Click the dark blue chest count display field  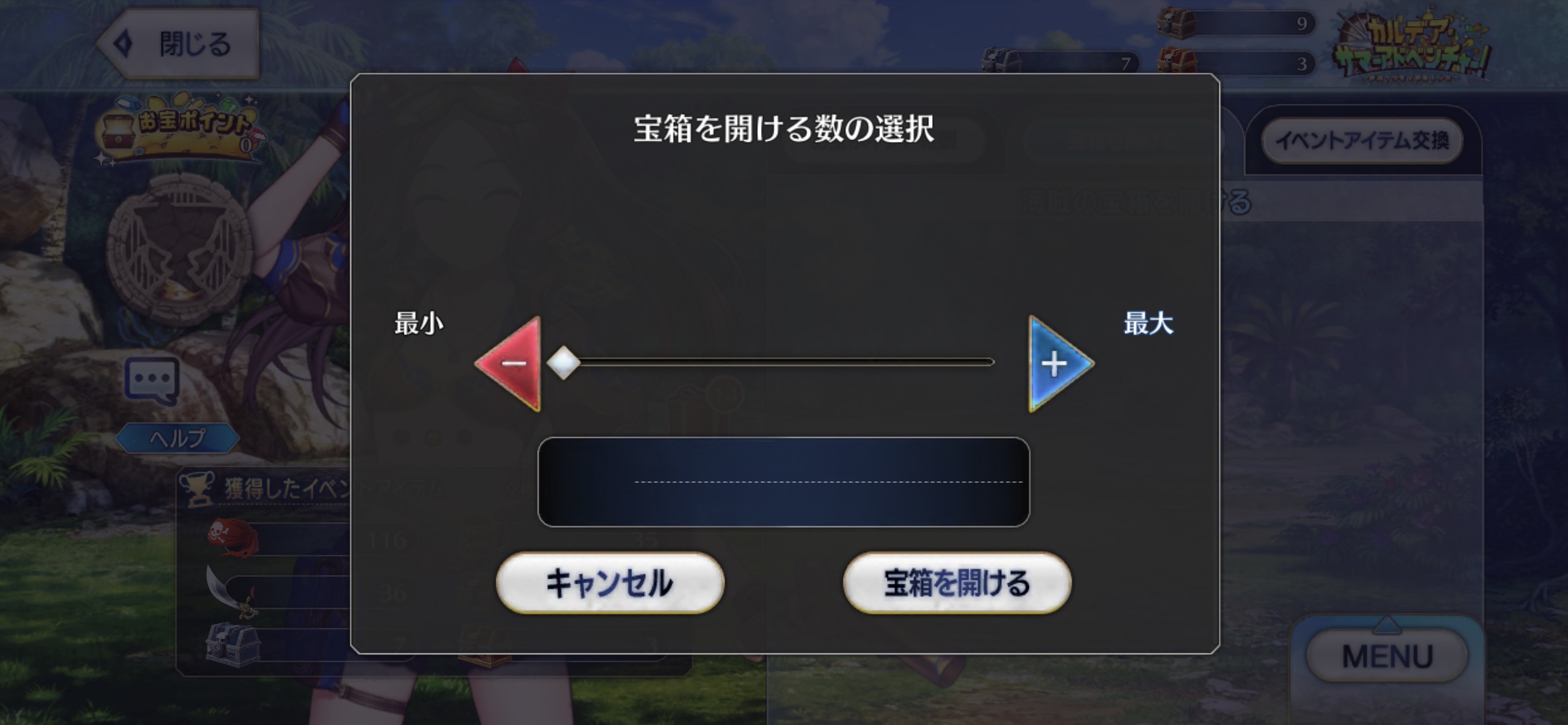coord(783,482)
